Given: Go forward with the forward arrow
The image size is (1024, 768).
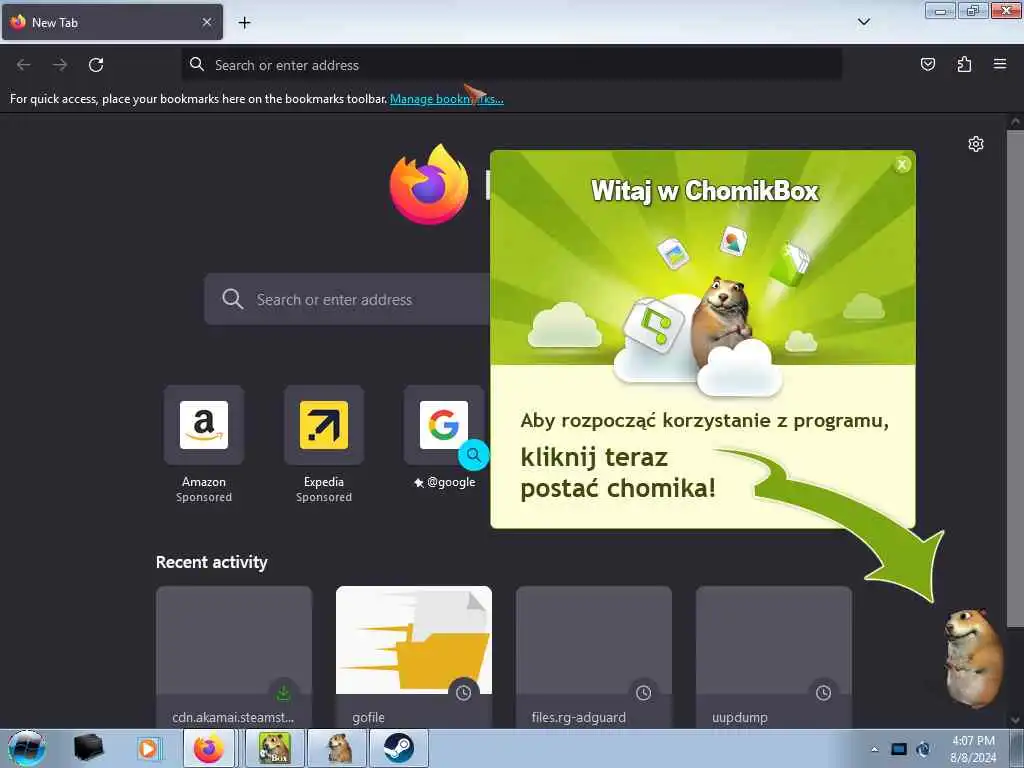Looking at the screenshot, I should [60, 65].
